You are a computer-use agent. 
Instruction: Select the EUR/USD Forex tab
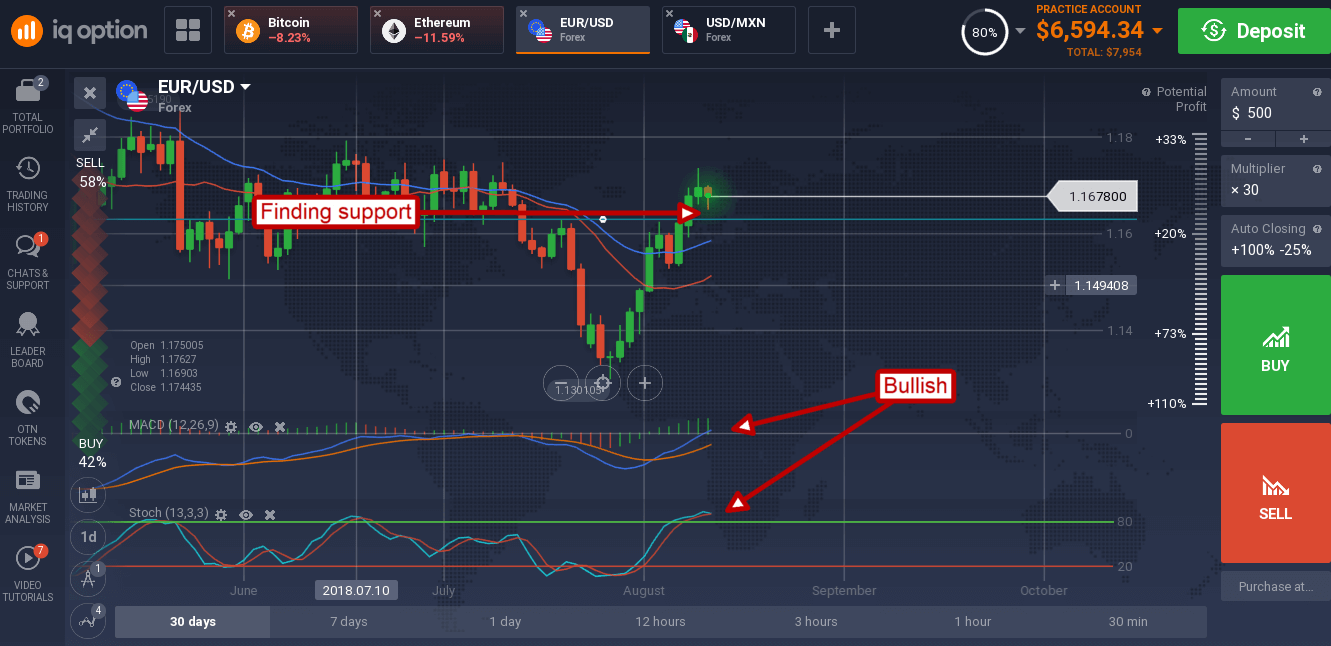(x=583, y=30)
